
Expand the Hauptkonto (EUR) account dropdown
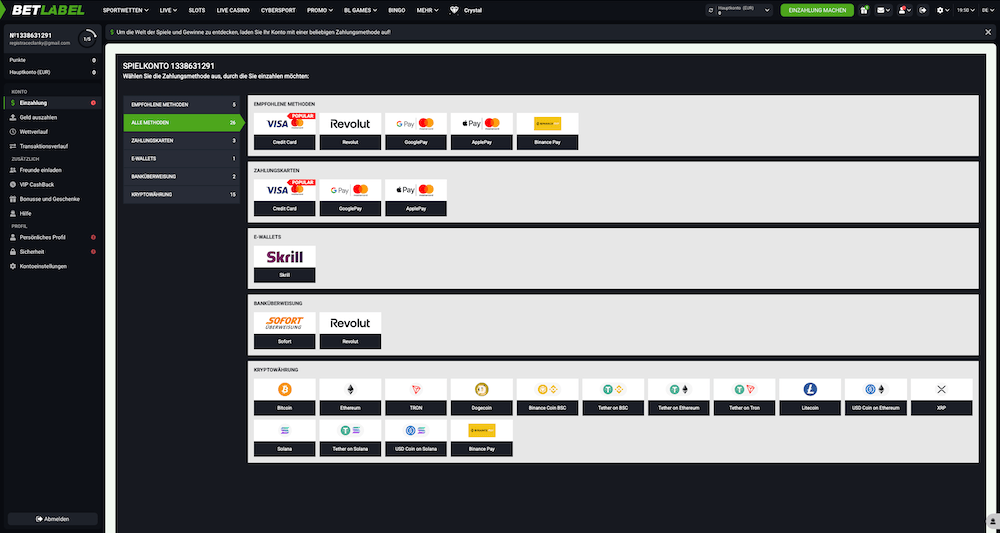coord(766,10)
